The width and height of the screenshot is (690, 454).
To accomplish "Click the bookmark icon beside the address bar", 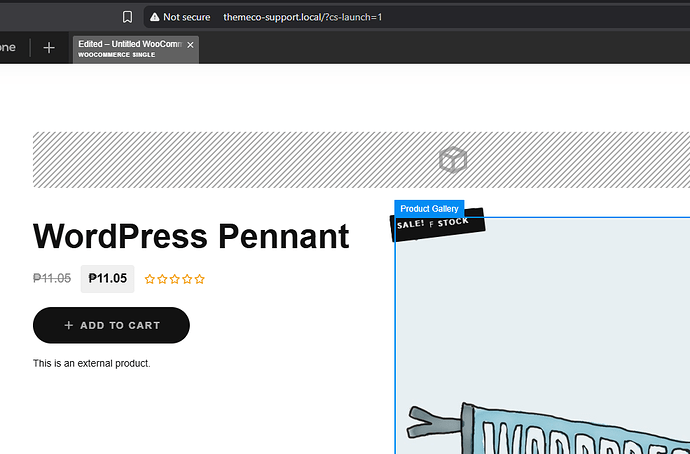I will point(127,17).
